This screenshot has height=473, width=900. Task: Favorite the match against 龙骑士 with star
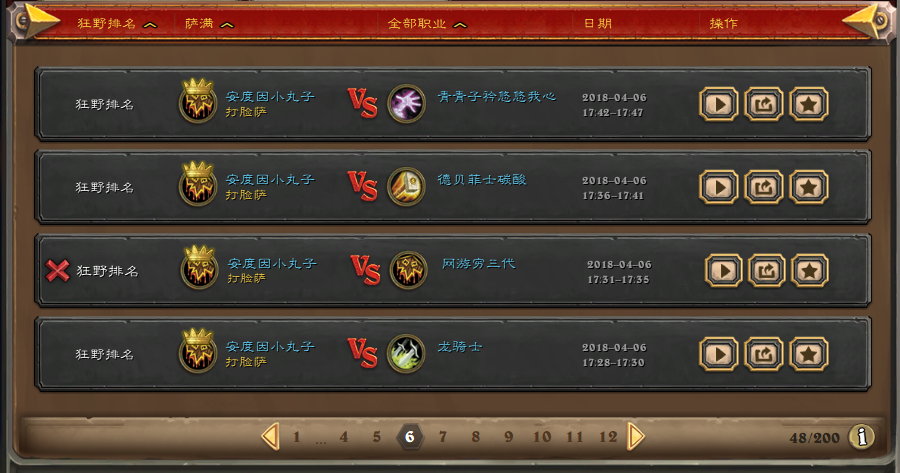click(x=808, y=354)
